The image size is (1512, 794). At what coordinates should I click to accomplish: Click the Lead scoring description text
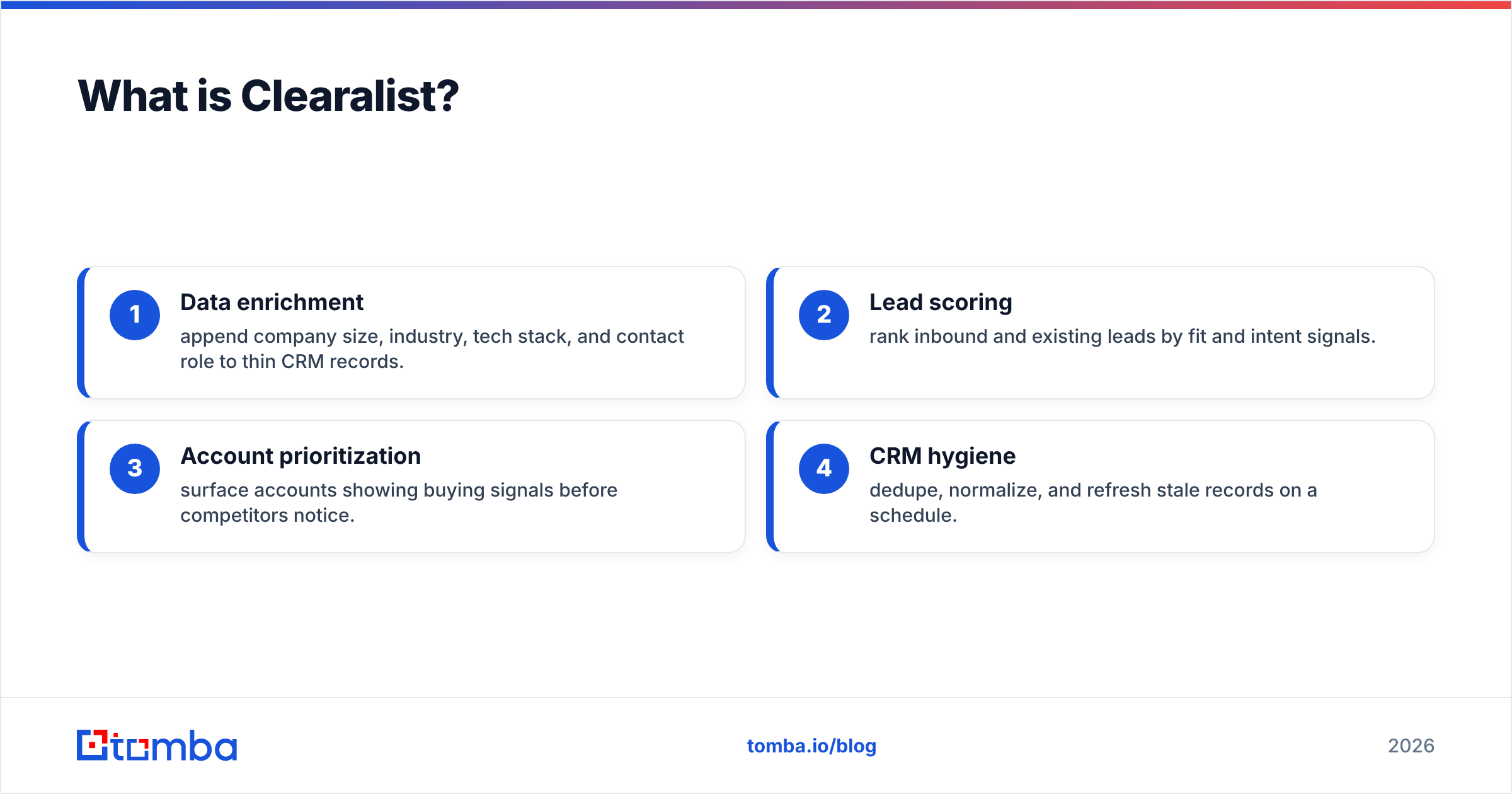pos(1122,337)
